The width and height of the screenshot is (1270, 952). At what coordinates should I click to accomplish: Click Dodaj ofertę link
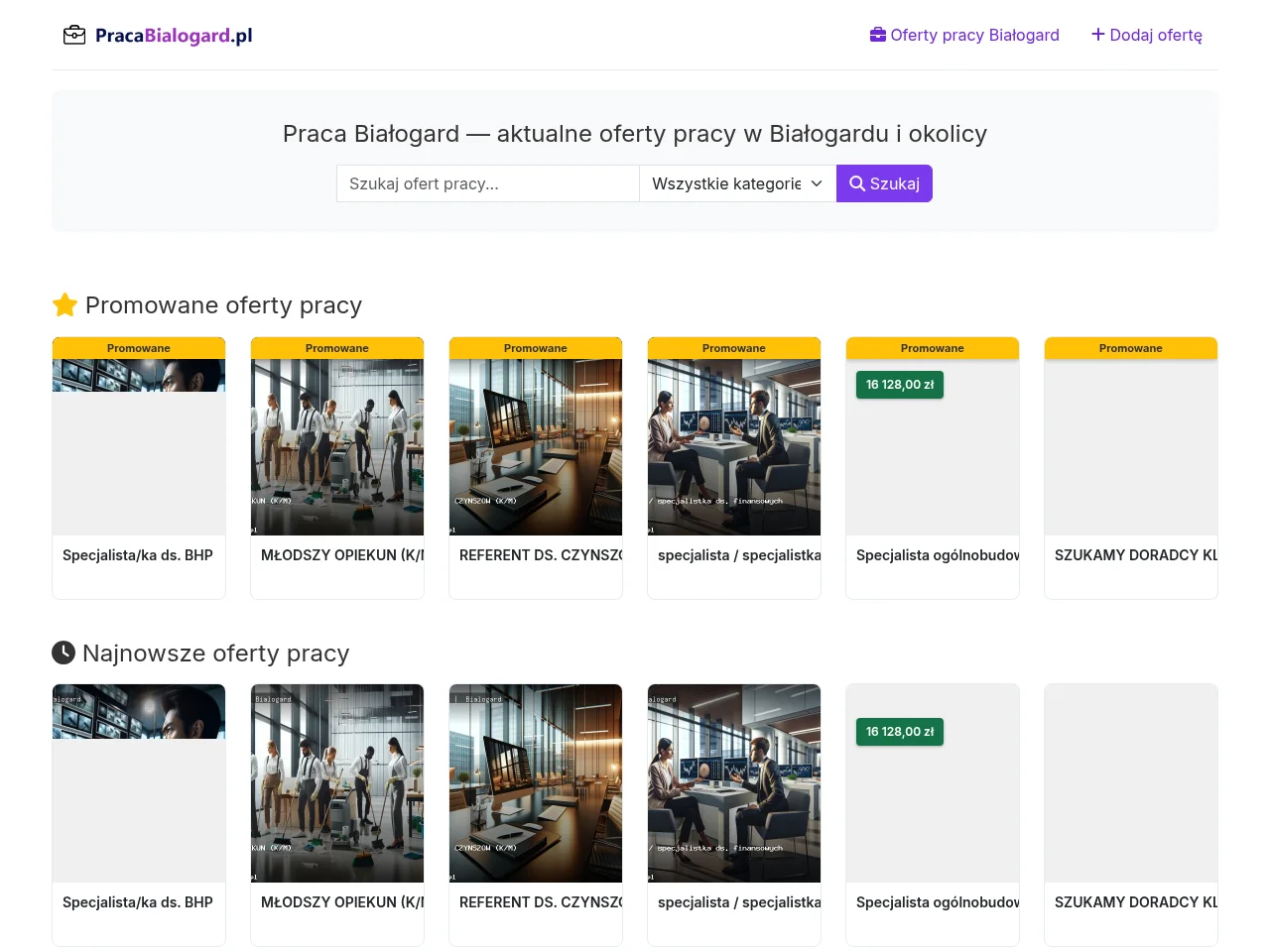1147,35
